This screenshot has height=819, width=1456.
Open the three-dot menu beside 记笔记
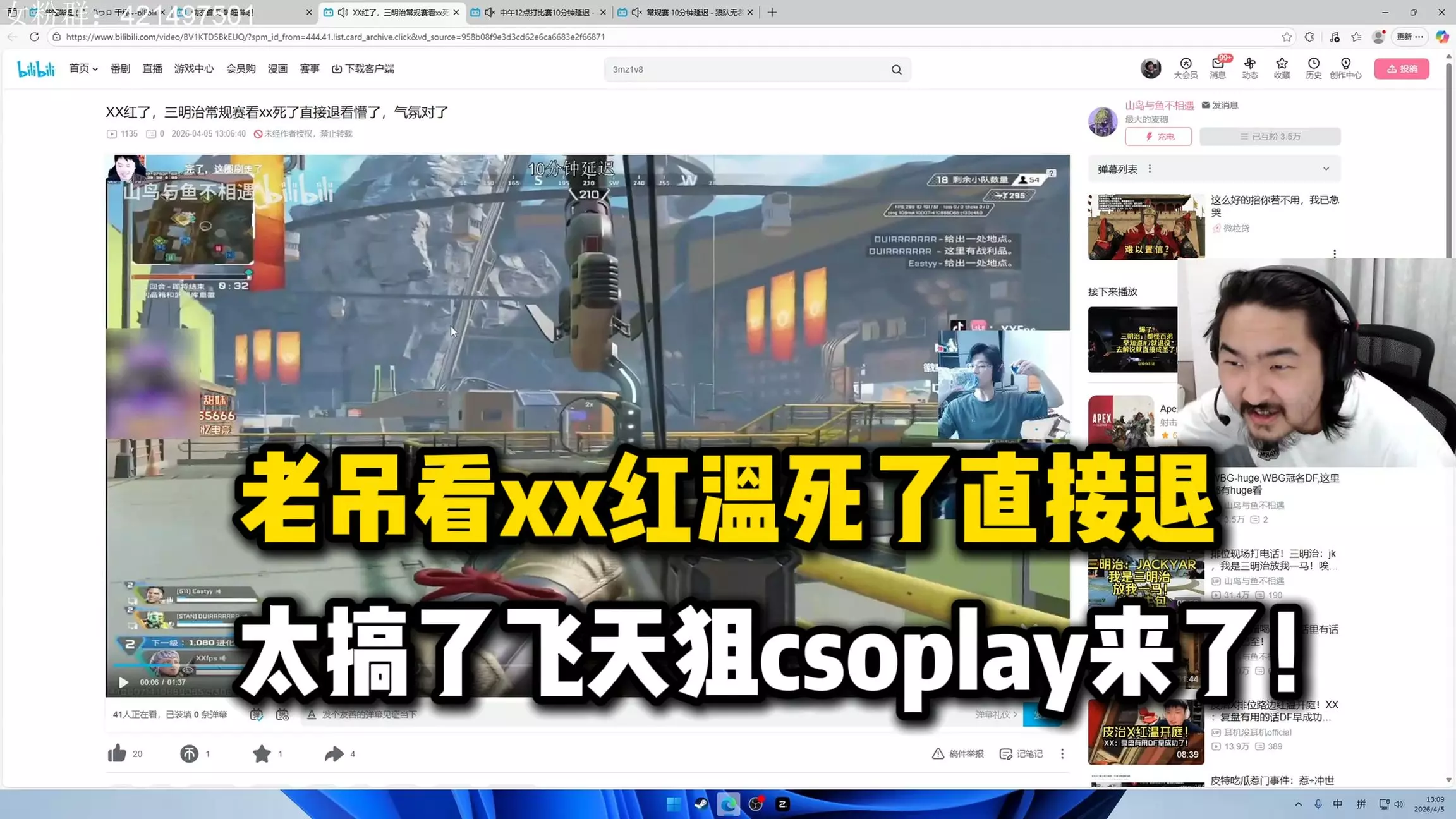pyautogui.click(x=1062, y=753)
